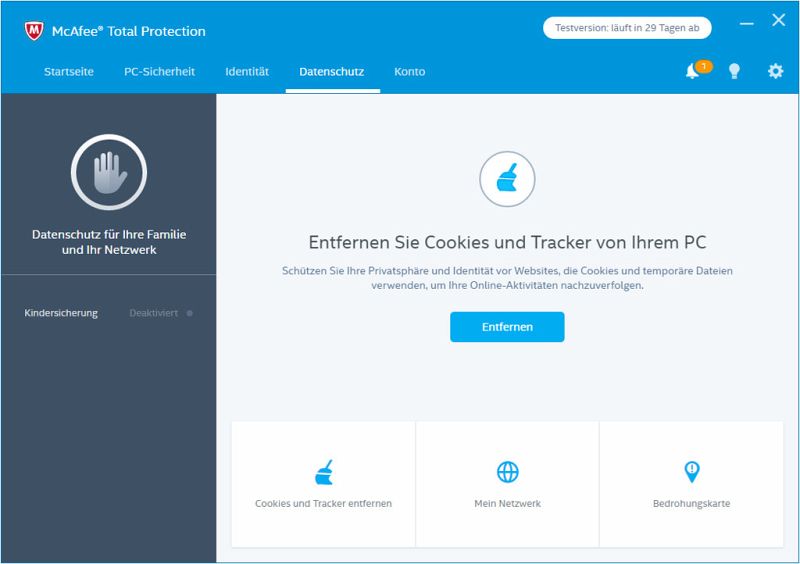
Task: Open the Cookies und Tracker entfernen label
Action: 323,503
